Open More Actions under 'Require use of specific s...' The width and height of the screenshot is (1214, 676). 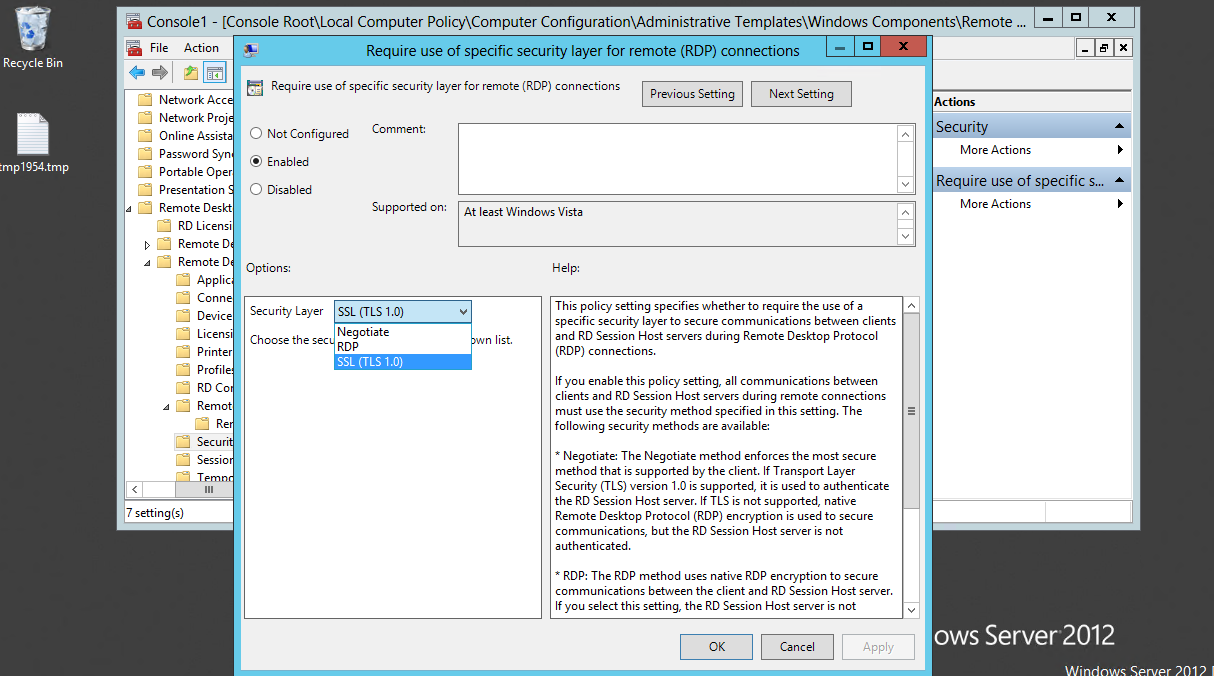(x=1031, y=204)
